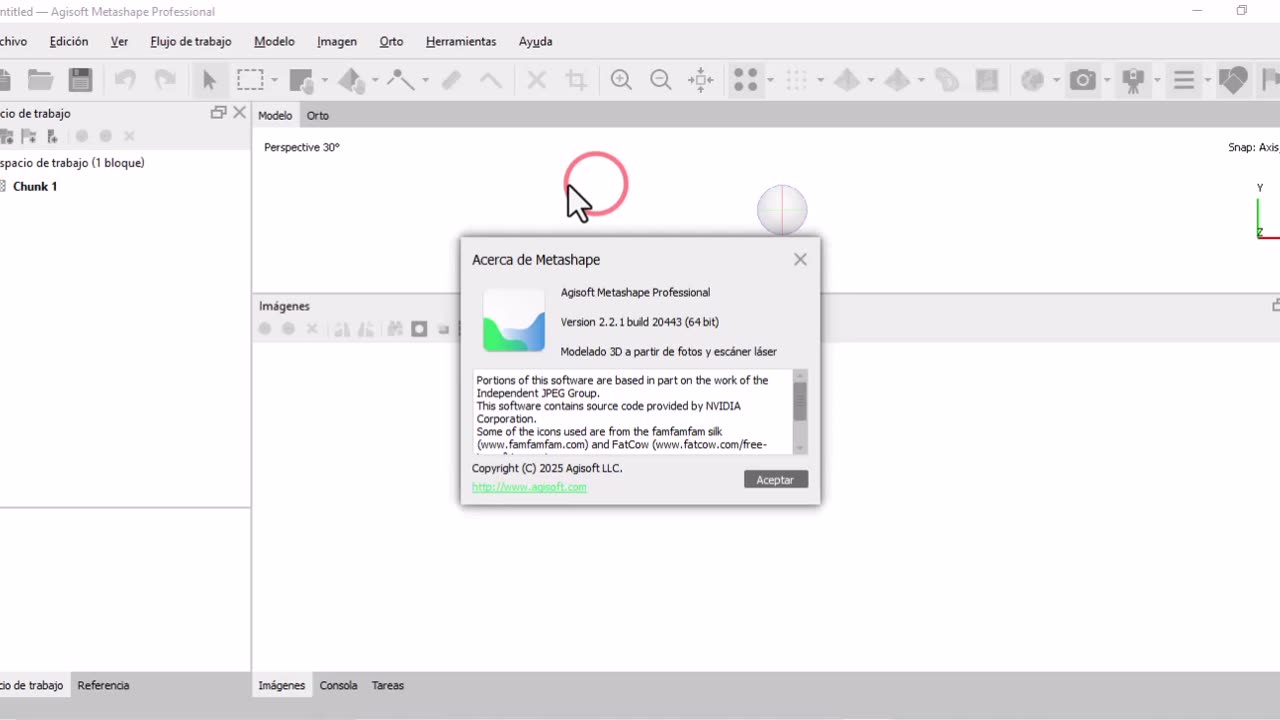Click the workspace panel float/undock icon
The width and height of the screenshot is (1280, 720).
click(218, 113)
